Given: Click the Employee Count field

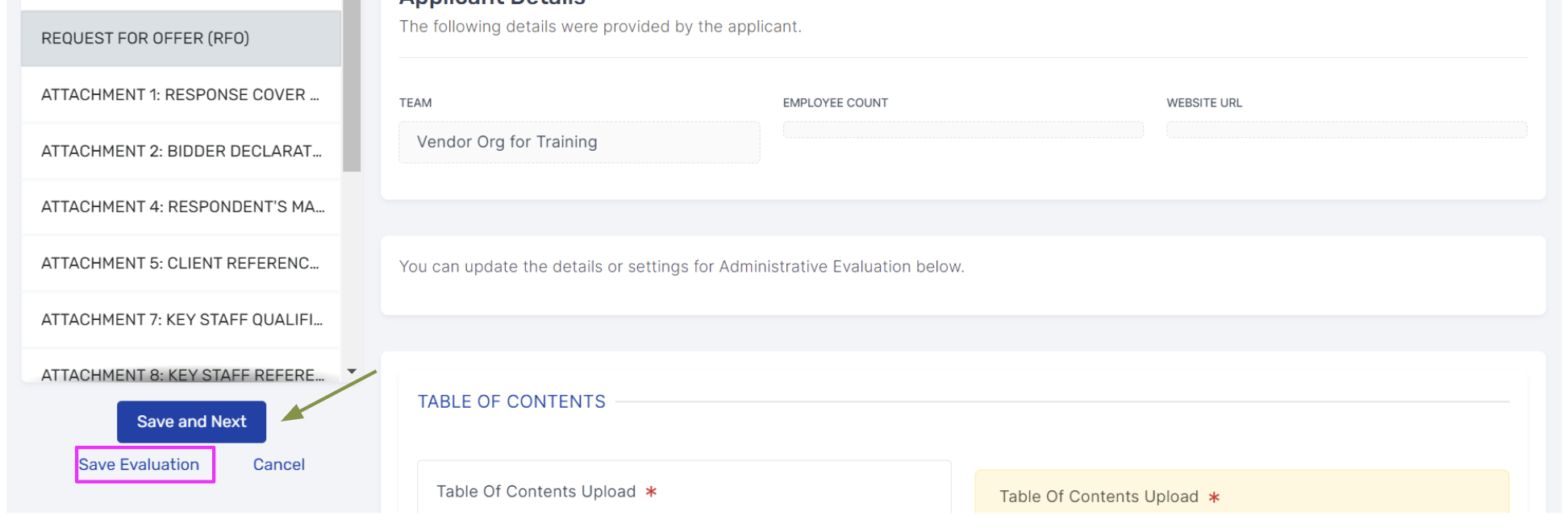Looking at the screenshot, I should 963,130.
